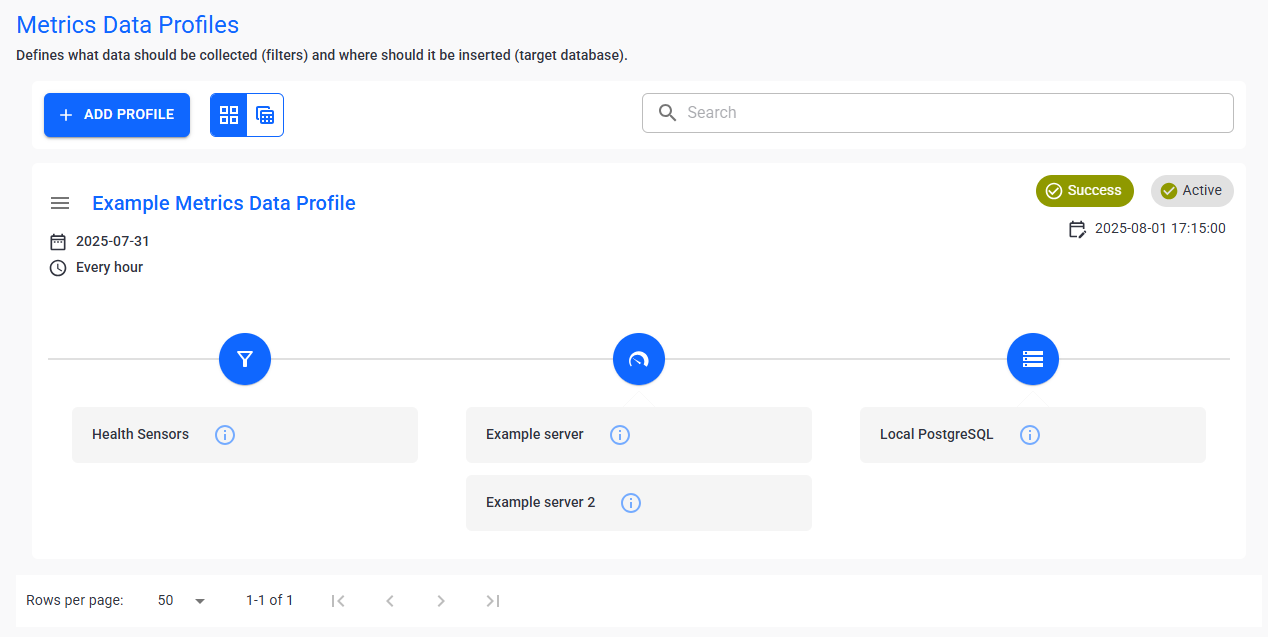
Task: Show info for Health Sensors
Action: click(225, 435)
